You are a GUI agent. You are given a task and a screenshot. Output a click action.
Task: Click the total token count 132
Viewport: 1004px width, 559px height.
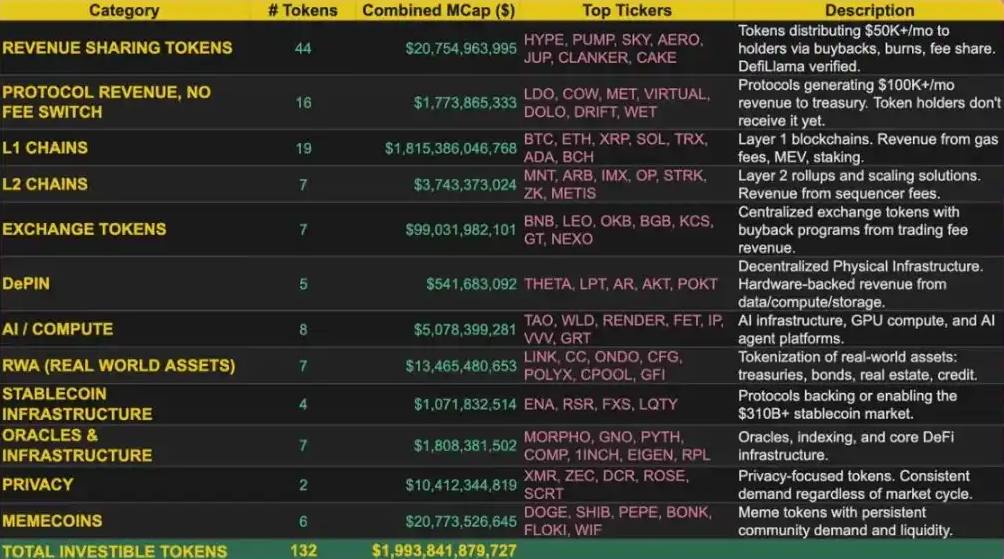(304, 551)
